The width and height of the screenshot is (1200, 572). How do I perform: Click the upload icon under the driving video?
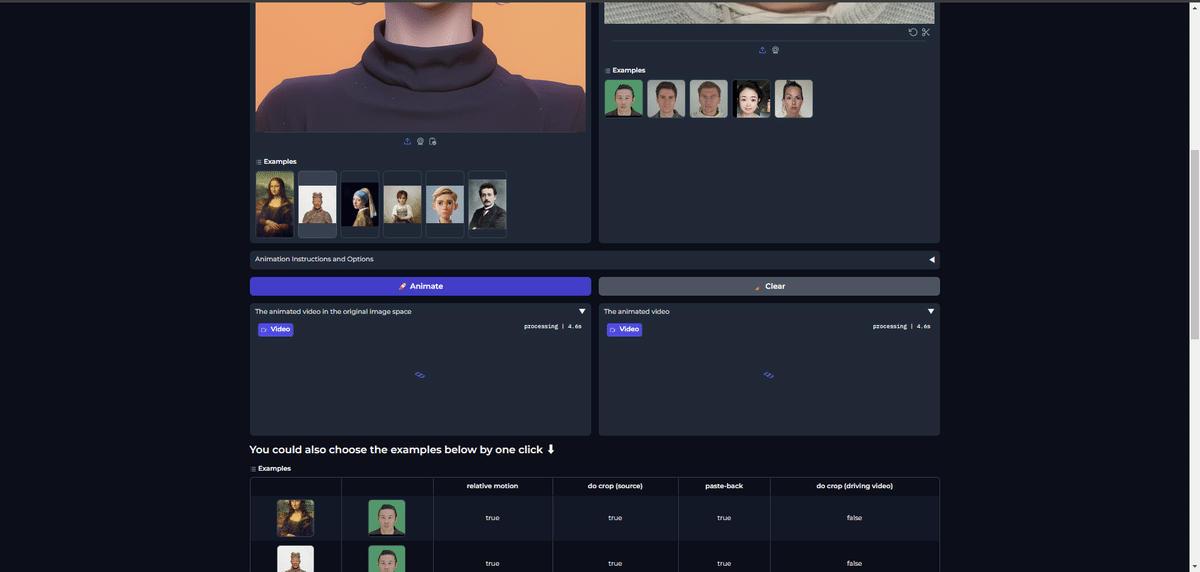(x=762, y=50)
